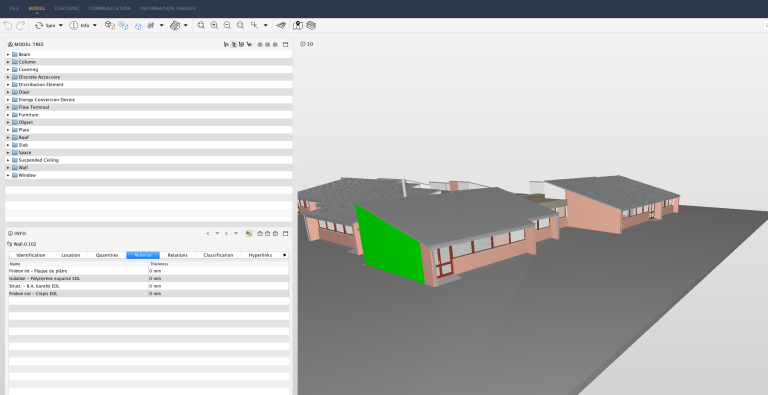Open the forward-history dropdown in Info panel
The height and width of the screenshot is (395, 768).
[x=236, y=233]
